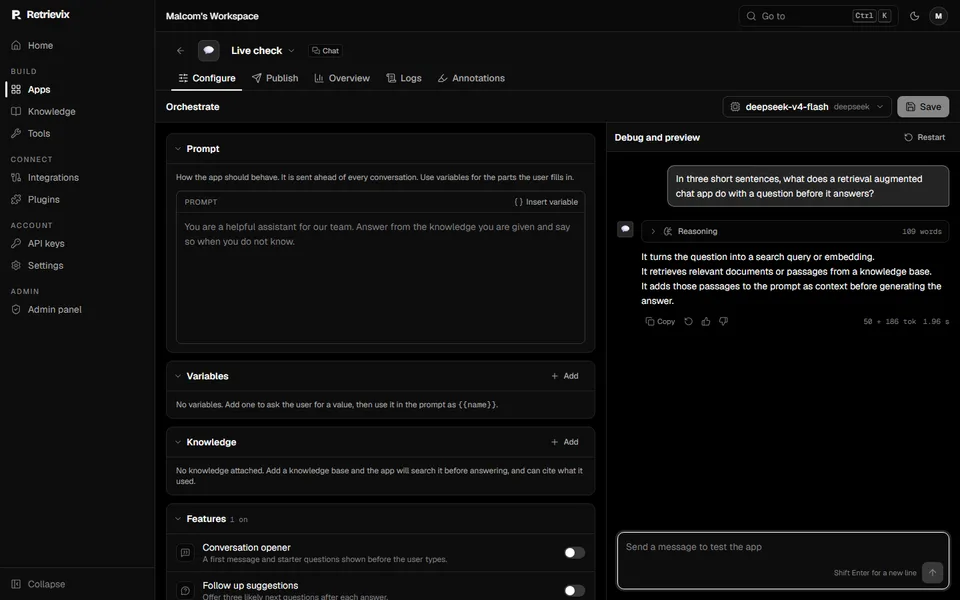The height and width of the screenshot is (600, 960).
Task: Enable the Follow up suggestions toggle
Action: pyautogui.click(x=574, y=591)
